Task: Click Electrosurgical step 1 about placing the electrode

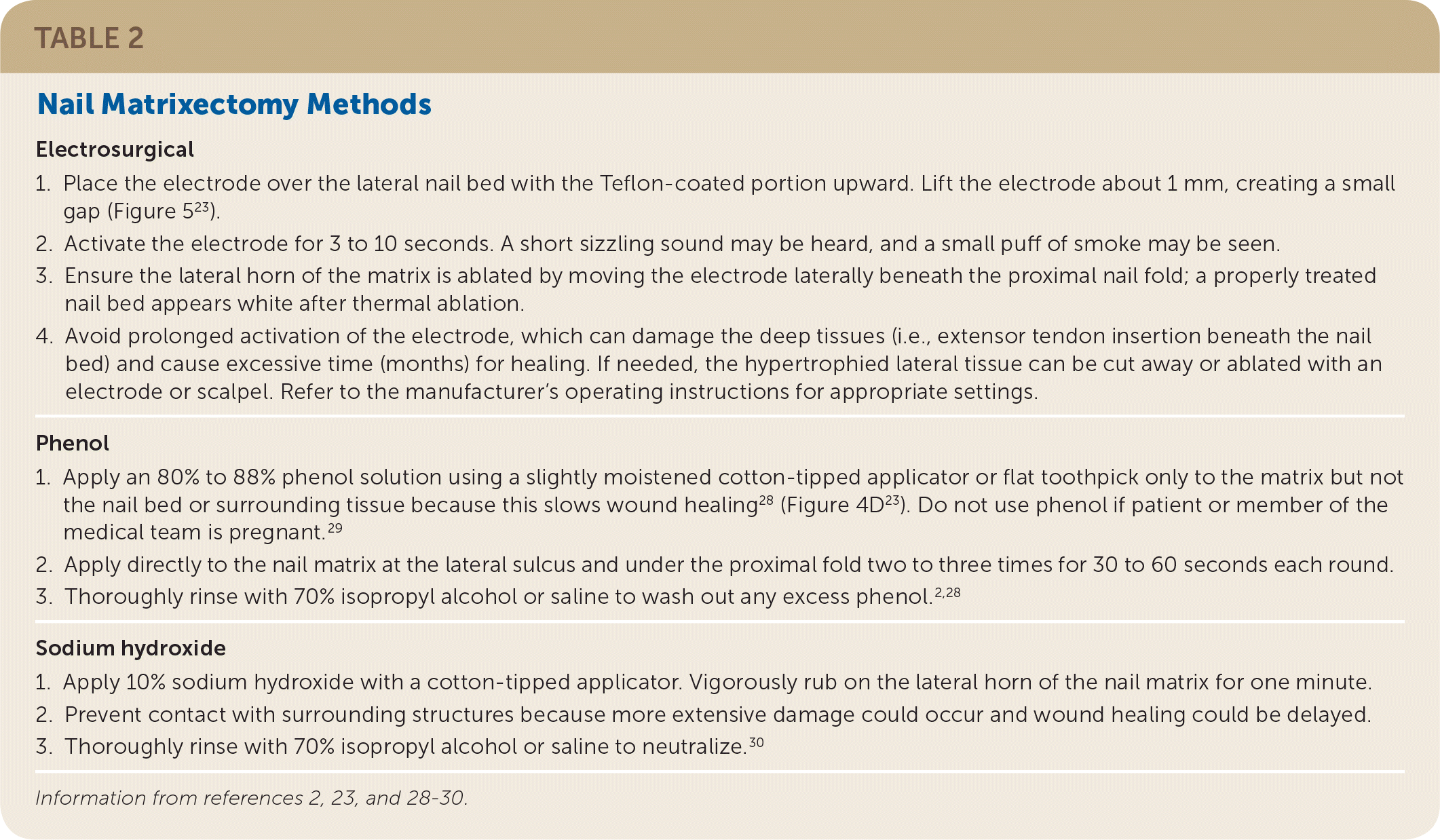Action: (x=728, y=184)
